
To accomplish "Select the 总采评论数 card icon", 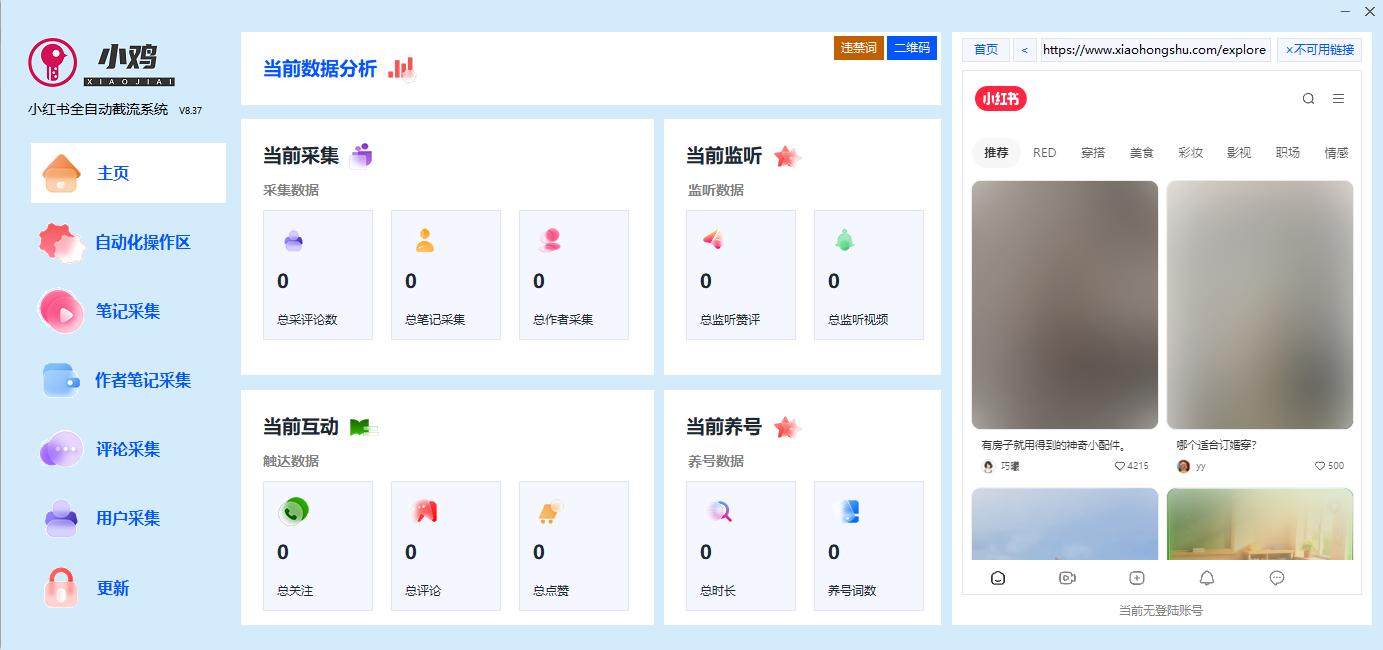I will (x=293, y=240).
